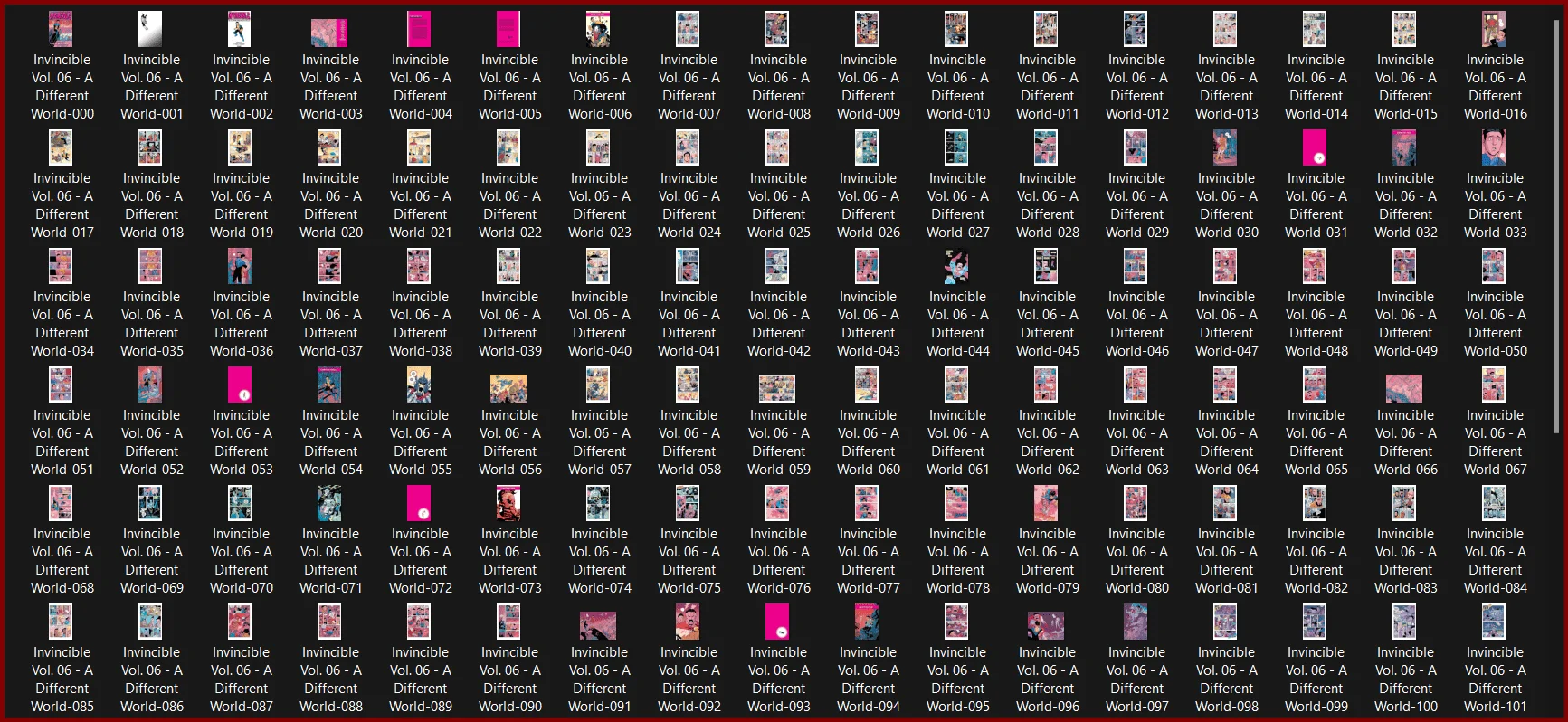Click the file name ending World-099
Screen dimensions: 1568x722
[1316, 679]
